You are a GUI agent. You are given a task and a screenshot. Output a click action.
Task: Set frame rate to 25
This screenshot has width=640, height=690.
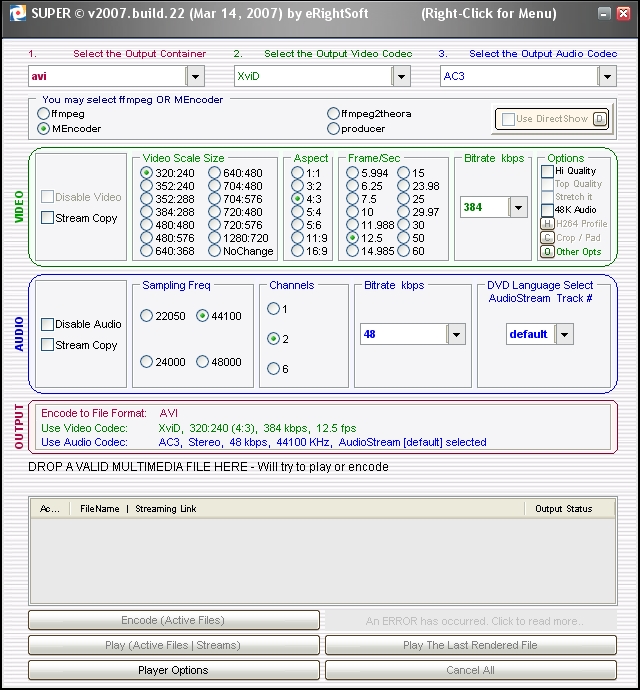[403, 199]
